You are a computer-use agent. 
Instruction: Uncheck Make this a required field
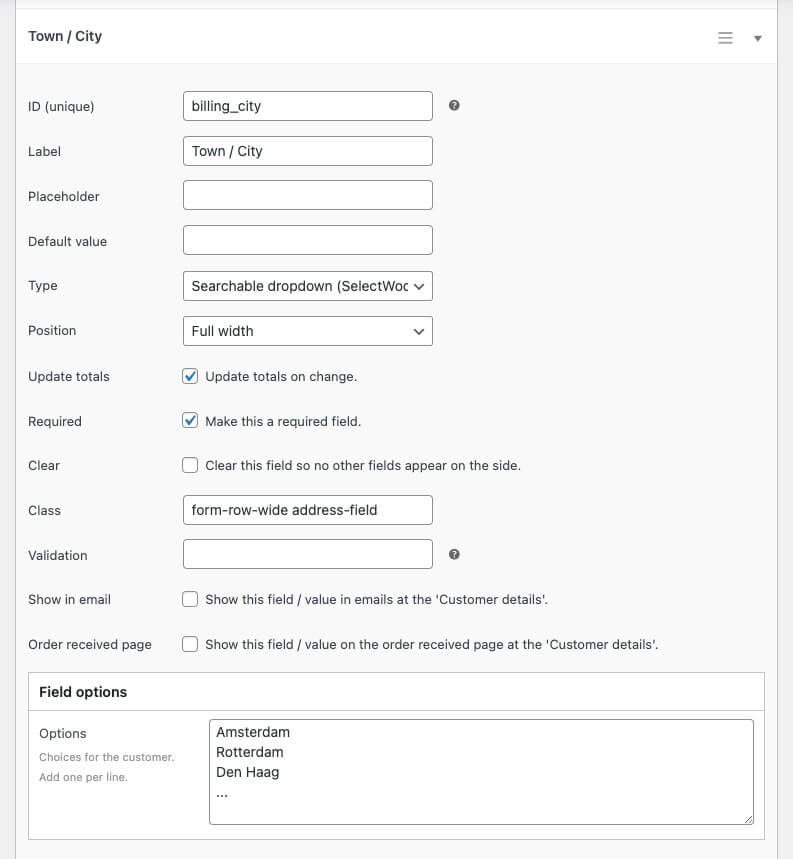[x=190, y=421]
